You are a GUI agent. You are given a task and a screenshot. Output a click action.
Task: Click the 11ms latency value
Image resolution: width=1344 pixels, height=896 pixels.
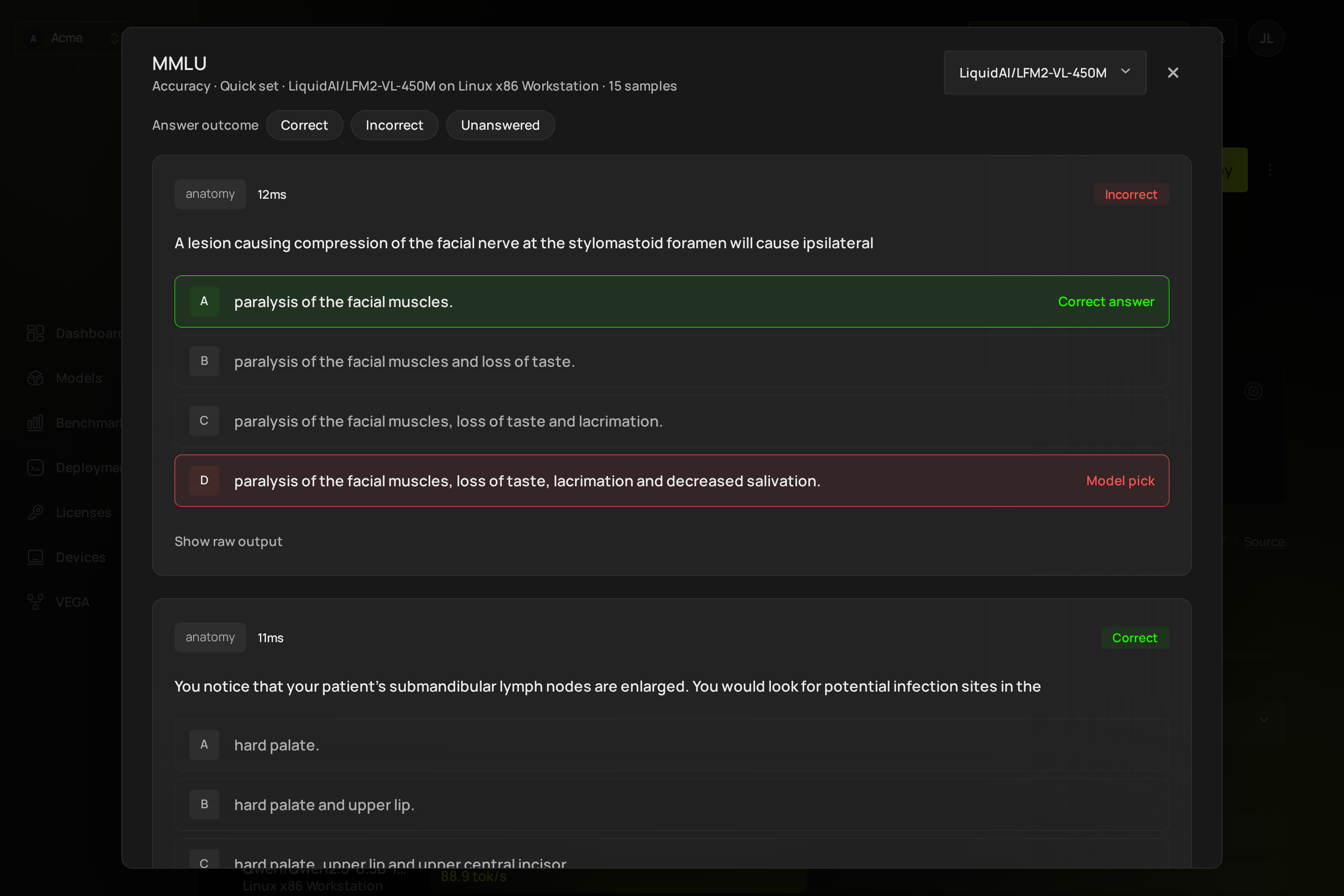pos(270,638)
